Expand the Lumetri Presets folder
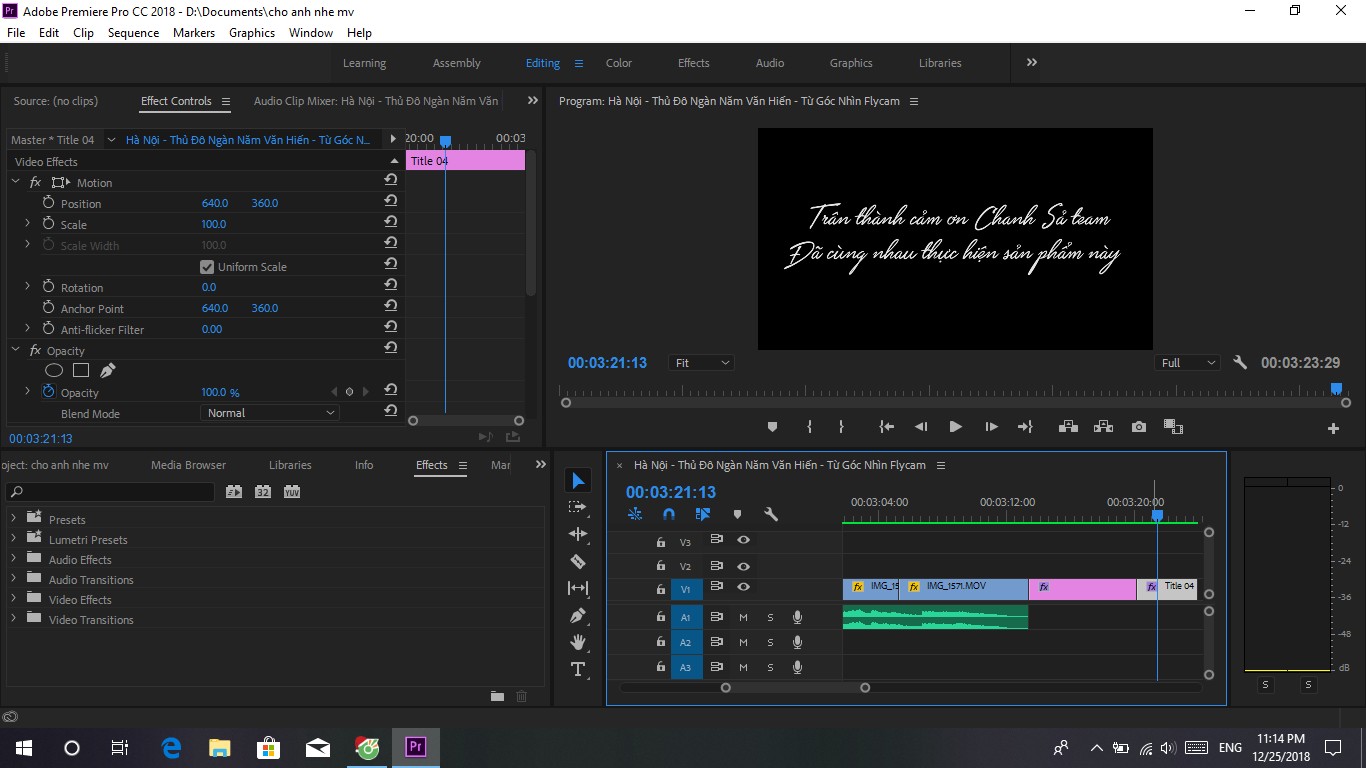Image resolution: width=1366 pixels, height=768 pixels. [x=14, y=539]
